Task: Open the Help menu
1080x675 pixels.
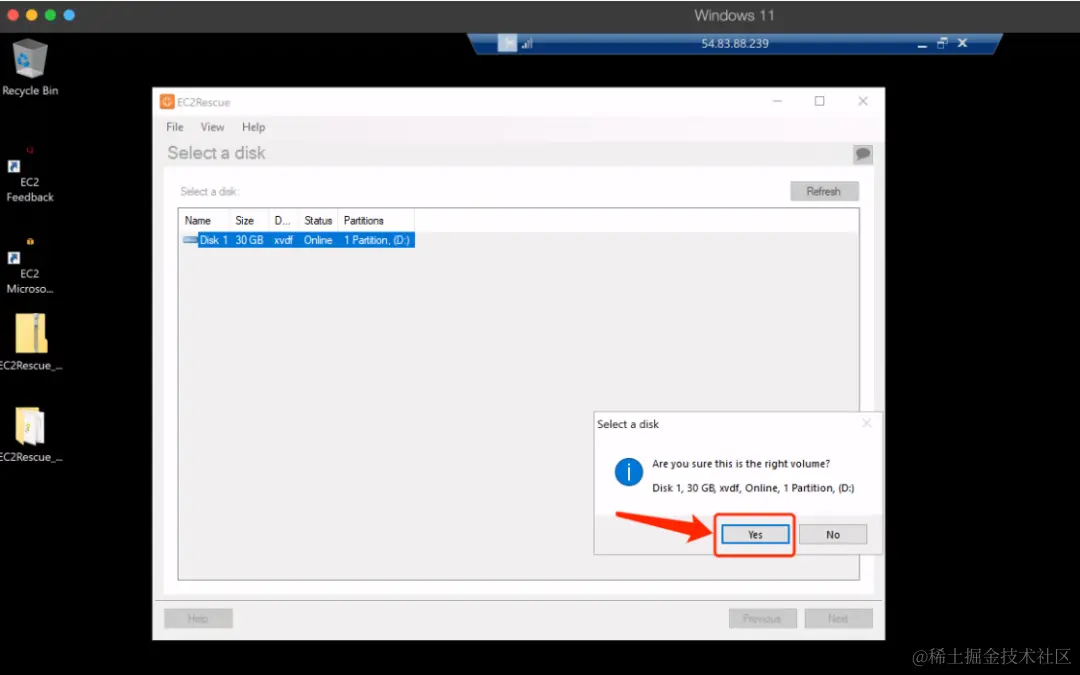Action: tap(253, 127)
